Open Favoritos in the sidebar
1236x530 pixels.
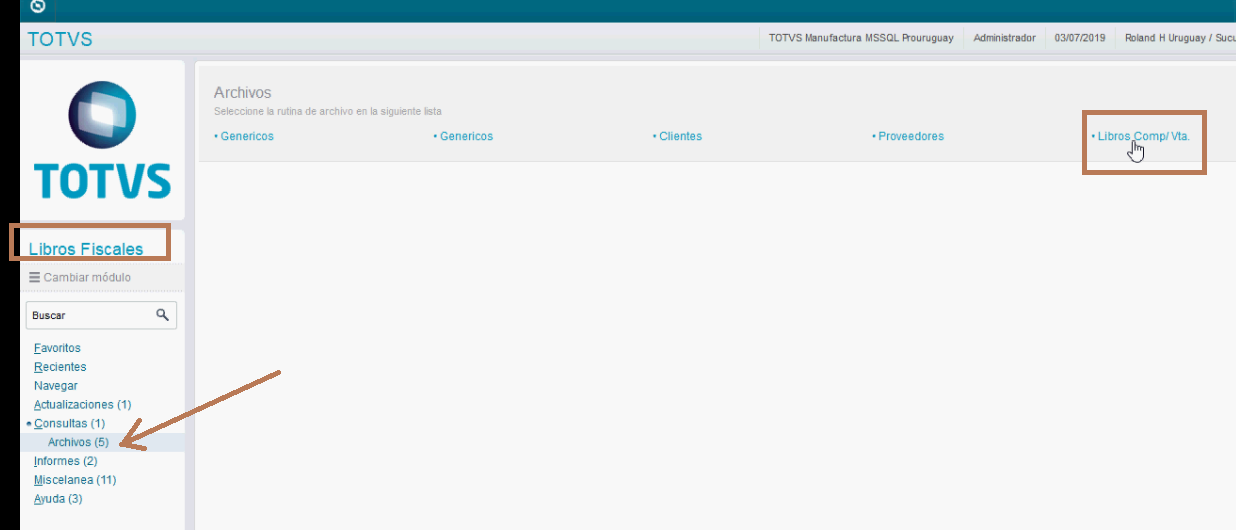click(x=57, y=348)
